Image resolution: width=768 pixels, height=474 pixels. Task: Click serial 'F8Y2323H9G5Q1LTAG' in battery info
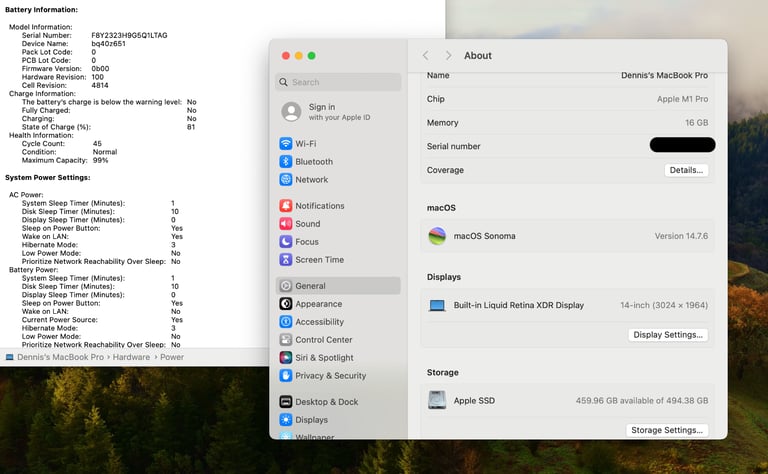point(129,35)
